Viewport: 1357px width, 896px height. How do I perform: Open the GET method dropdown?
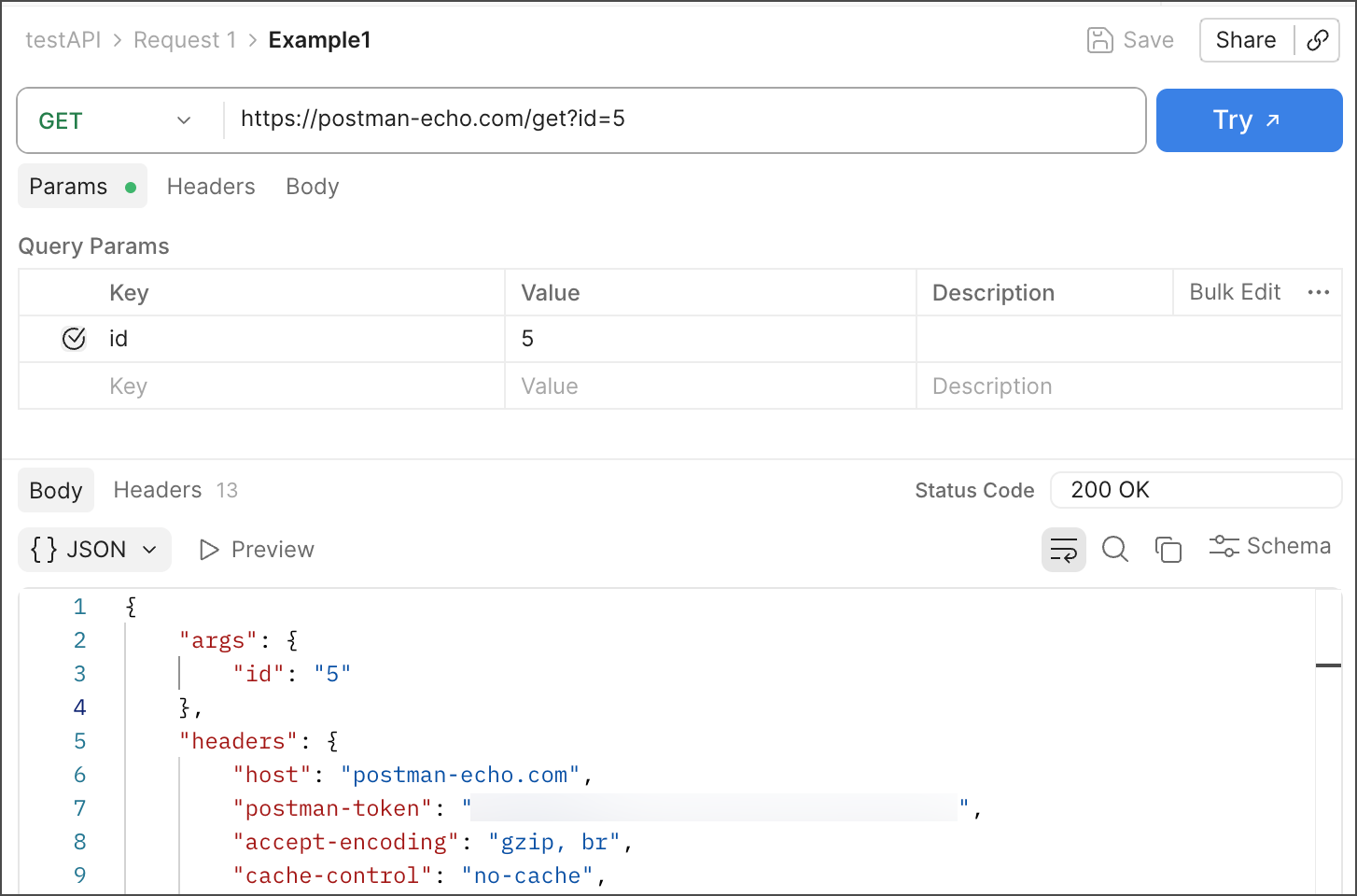point(116,120)
